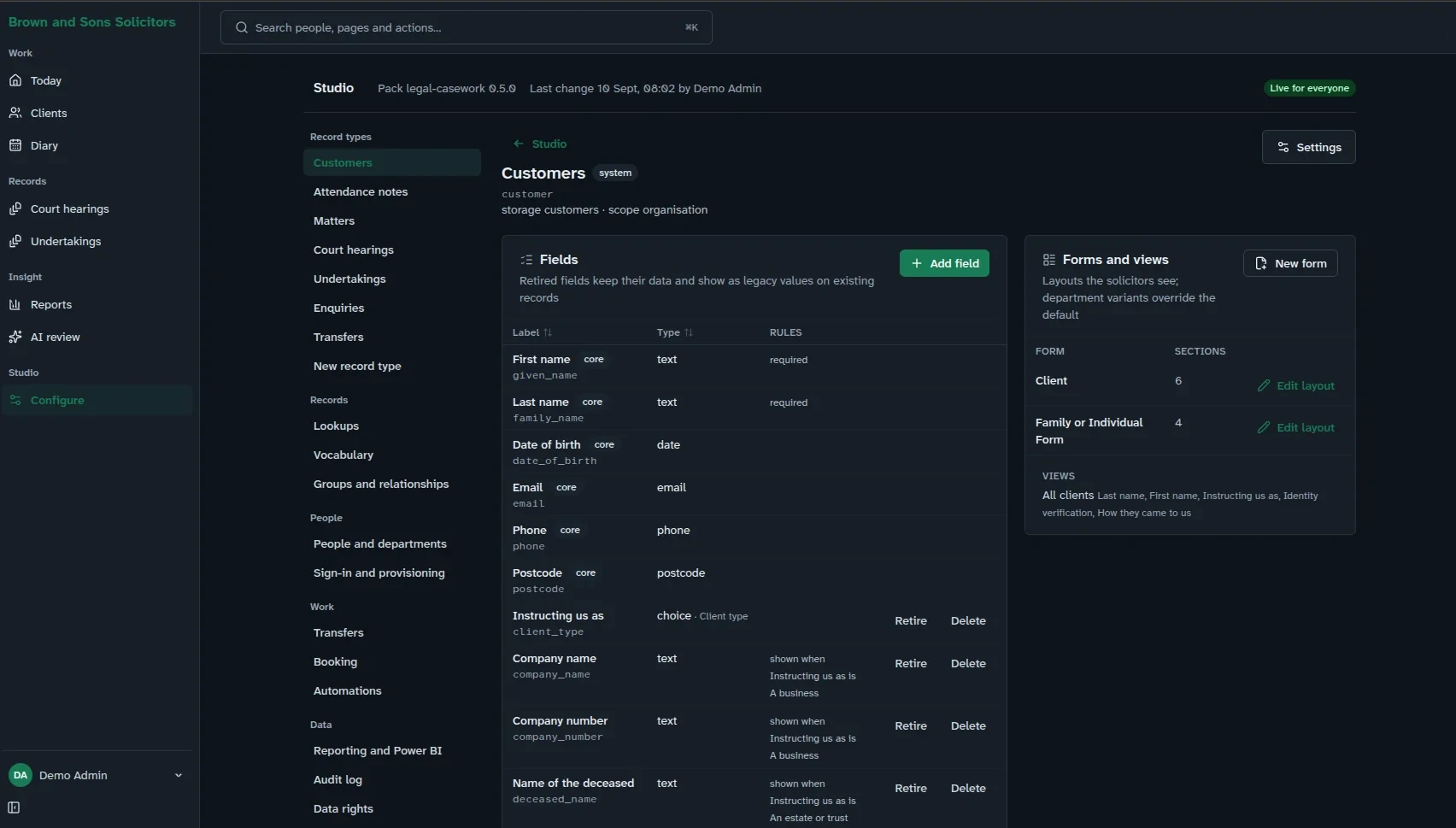
Task: Click the Postcode field label
Action: (537, 573)
